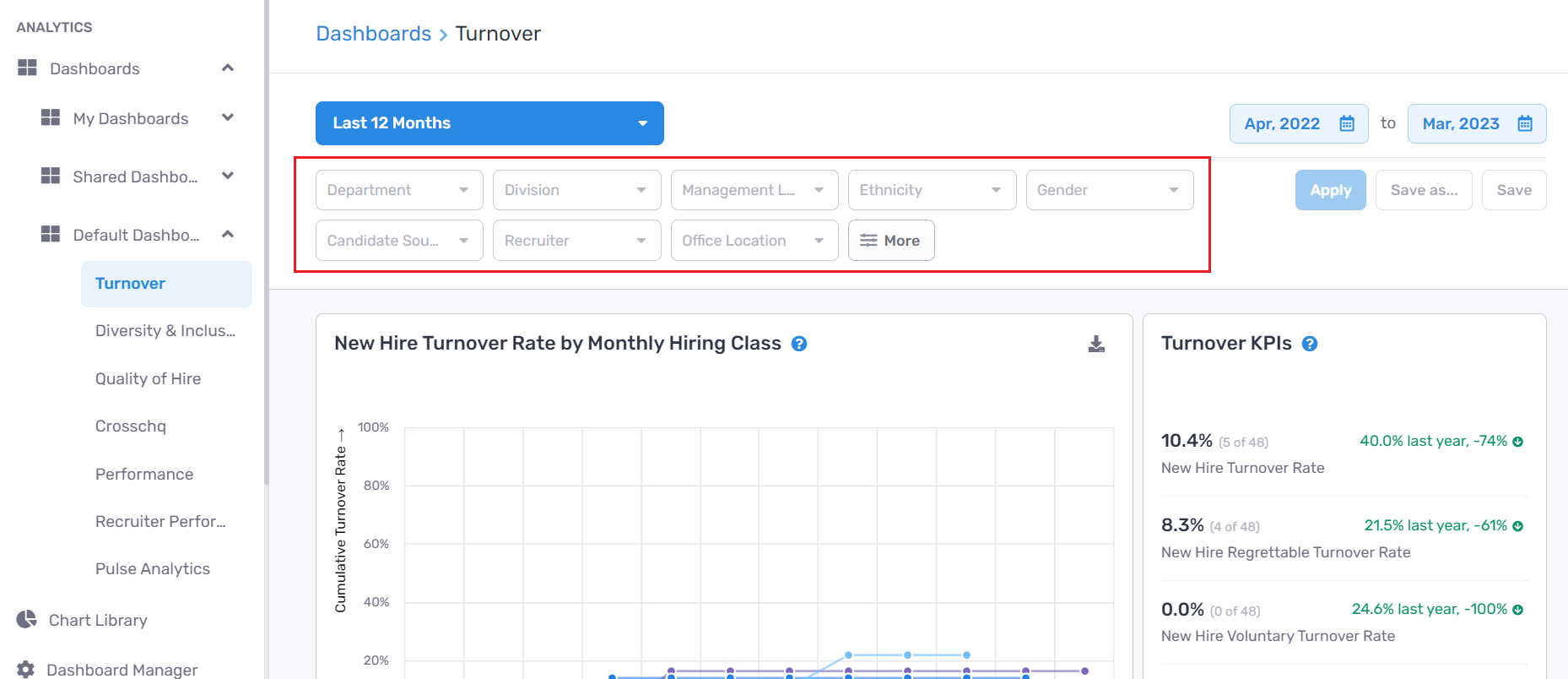
Task: Click the 0.0% Voluntary Turnover value
Action: 1182,610
